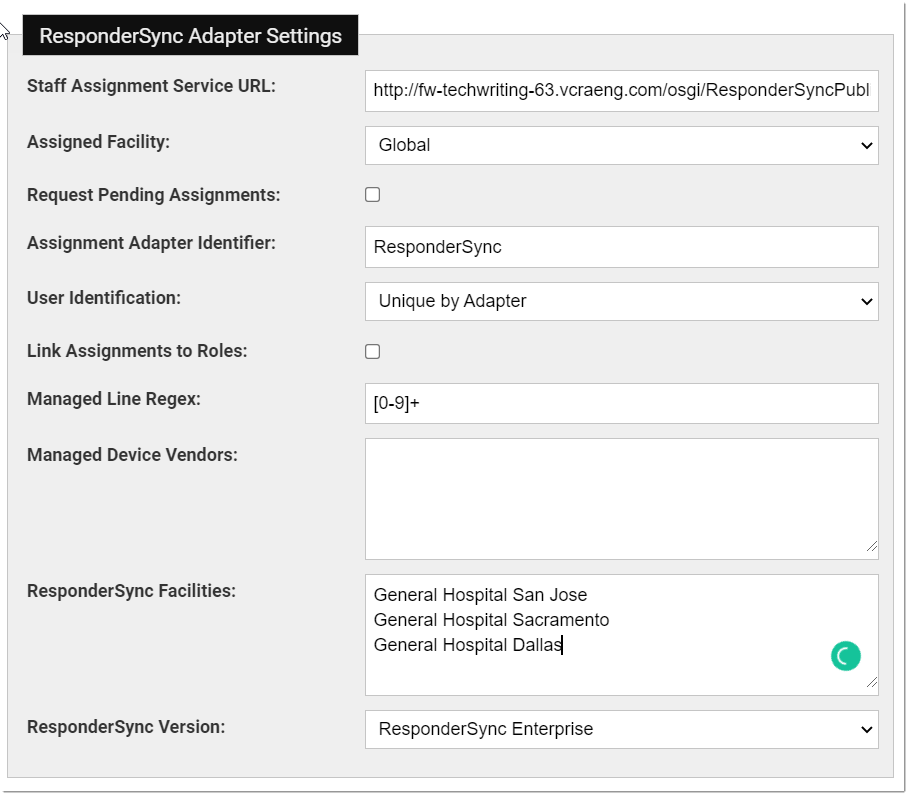Click the Staff Assignment Service URL label

point(151,86)
